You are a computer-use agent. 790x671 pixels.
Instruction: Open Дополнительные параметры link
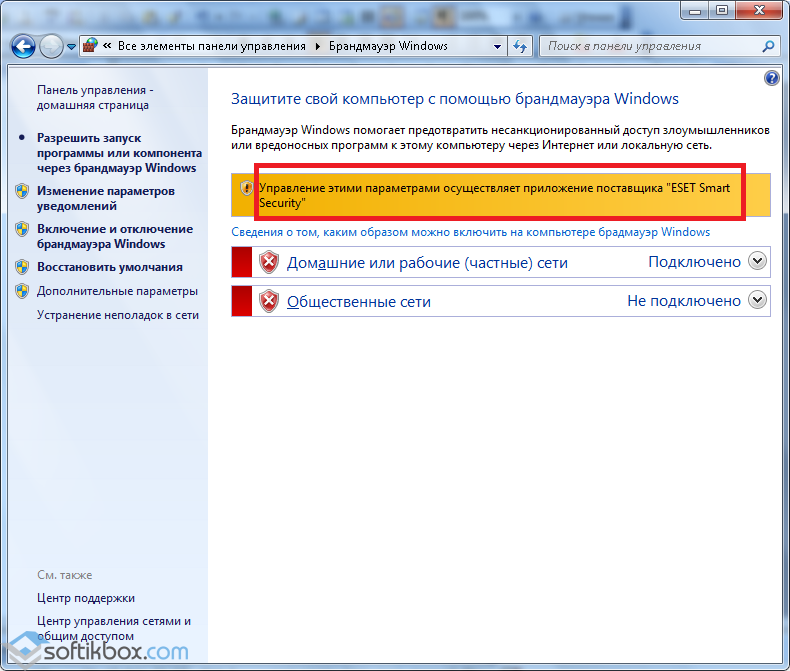(117, 291)
